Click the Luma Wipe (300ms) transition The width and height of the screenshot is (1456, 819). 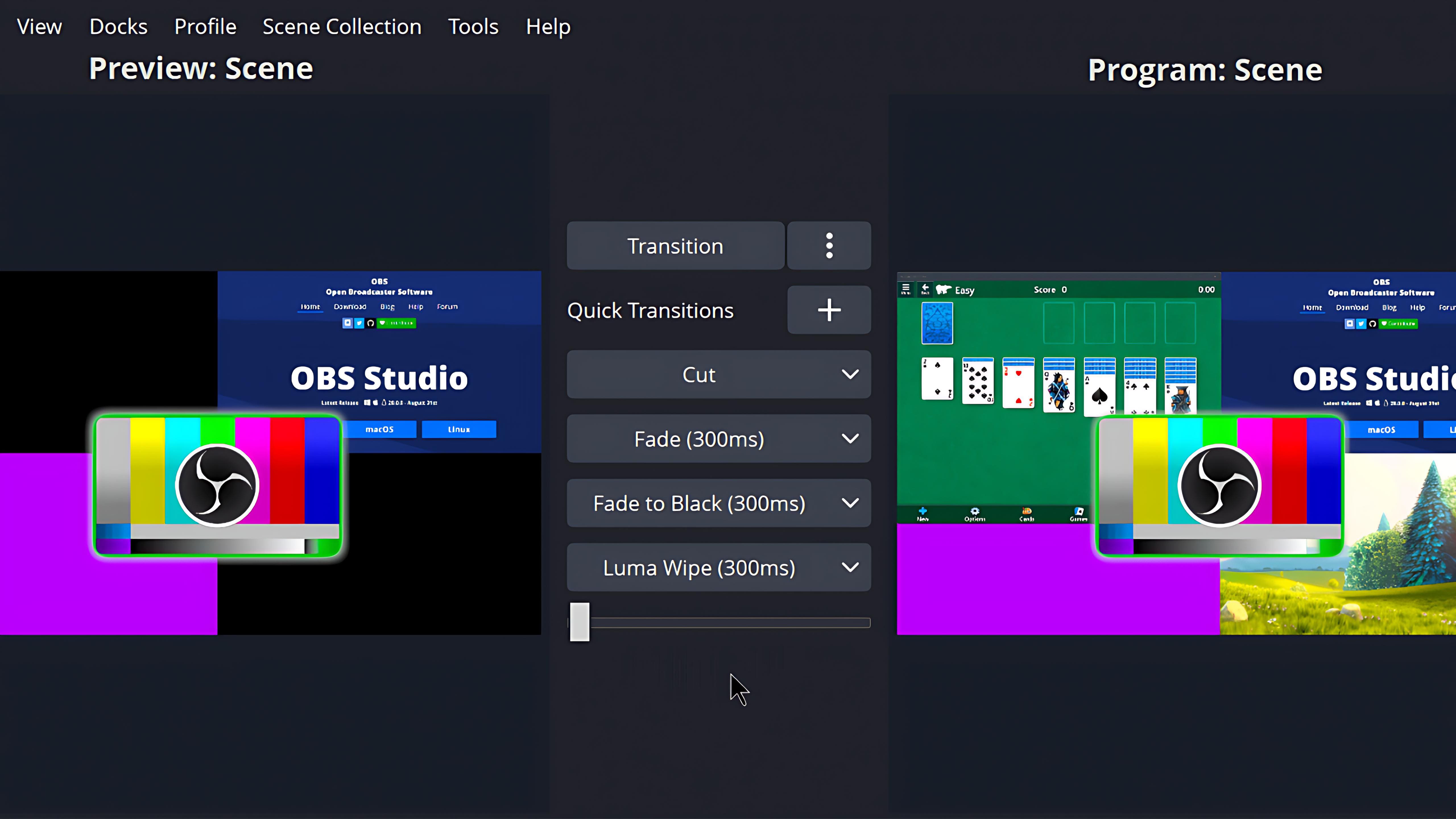coord(699,568)
